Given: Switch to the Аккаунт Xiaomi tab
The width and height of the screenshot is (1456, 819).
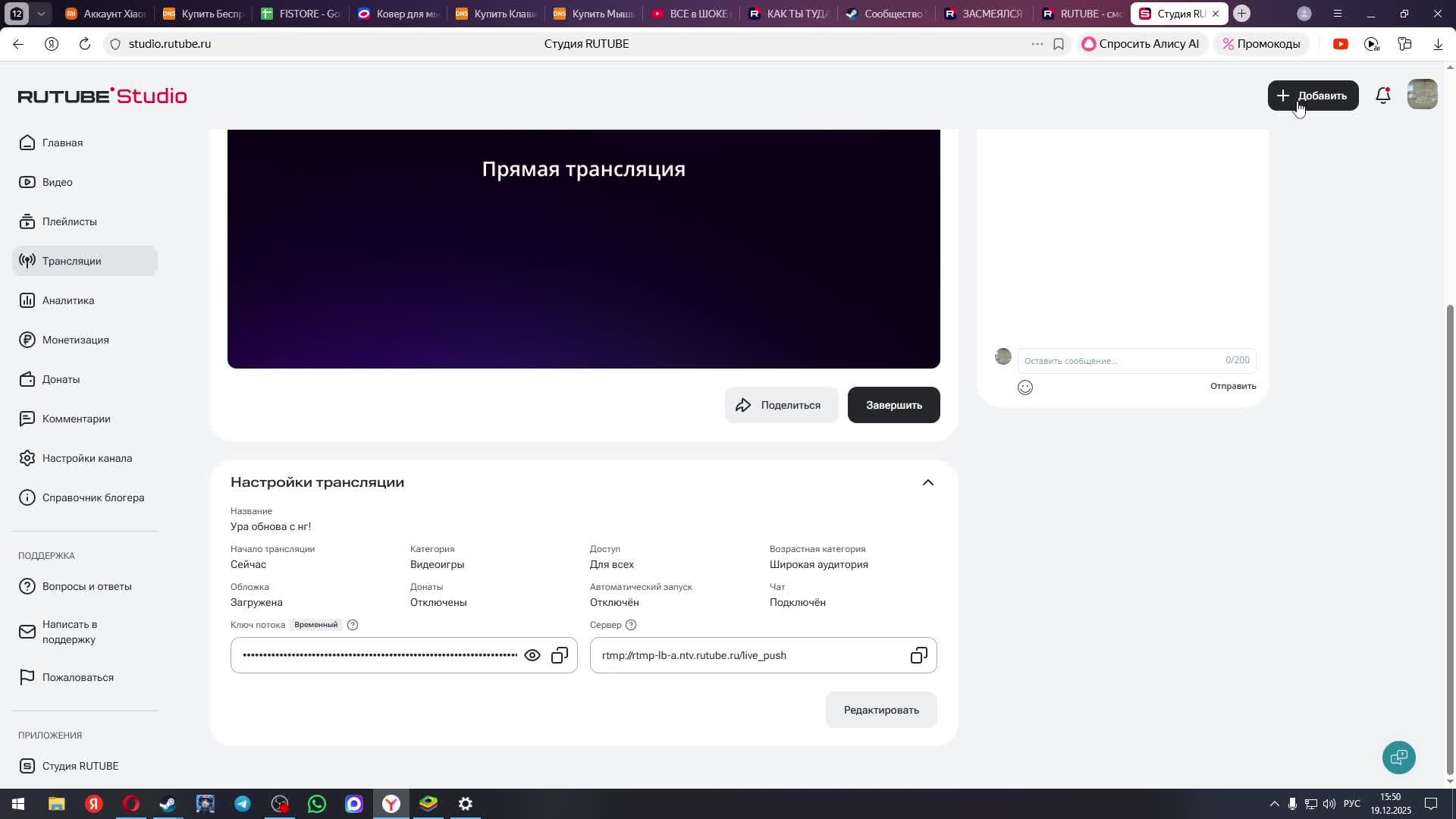Looking at the screenshot, I should coord(105,14).
